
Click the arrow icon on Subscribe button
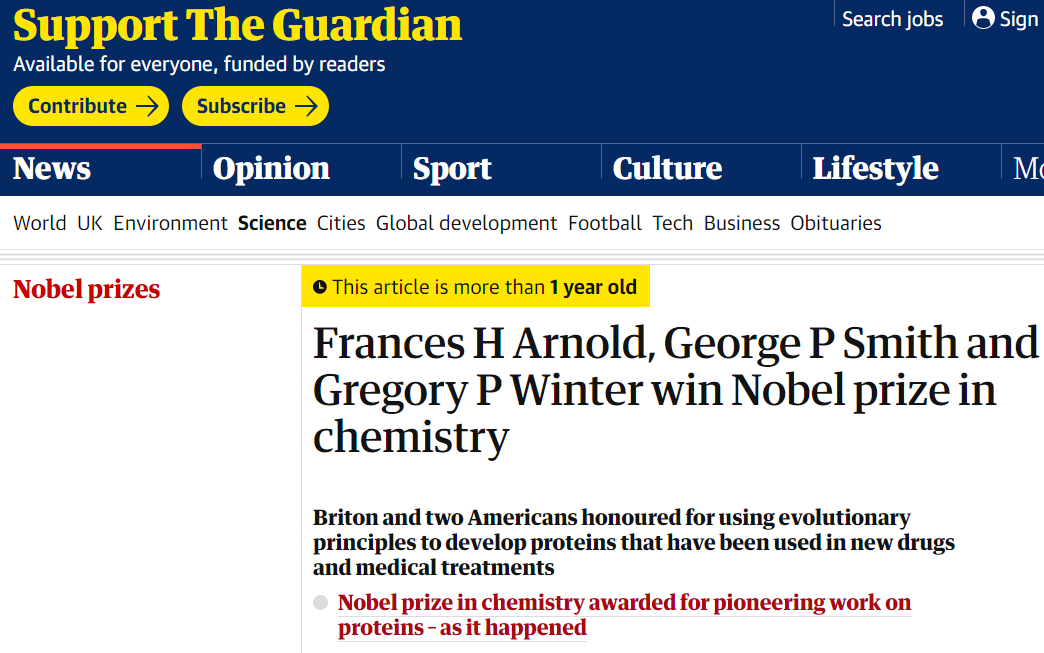[307, 106]
